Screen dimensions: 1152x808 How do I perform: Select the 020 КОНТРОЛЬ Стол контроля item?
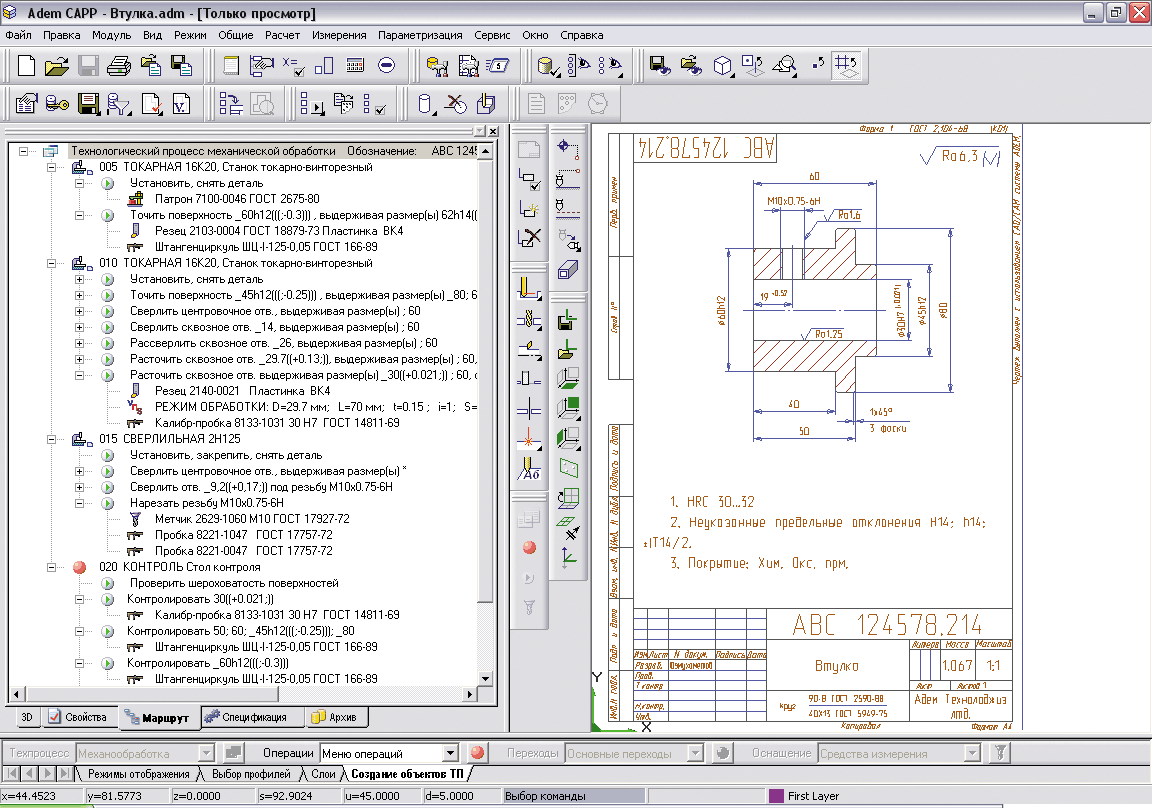pyautogui.click(x=179, y=567)
